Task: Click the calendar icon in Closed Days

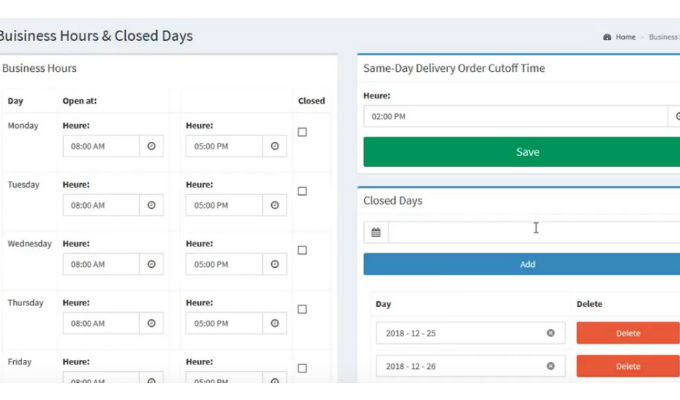Action: pyautogui.click(x=376, y=233)
